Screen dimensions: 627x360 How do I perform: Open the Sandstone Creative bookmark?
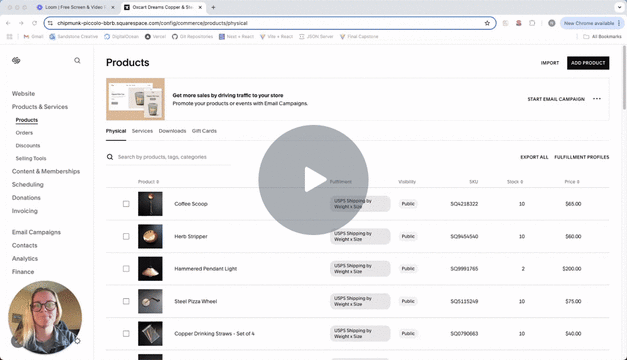pos(74,36)
